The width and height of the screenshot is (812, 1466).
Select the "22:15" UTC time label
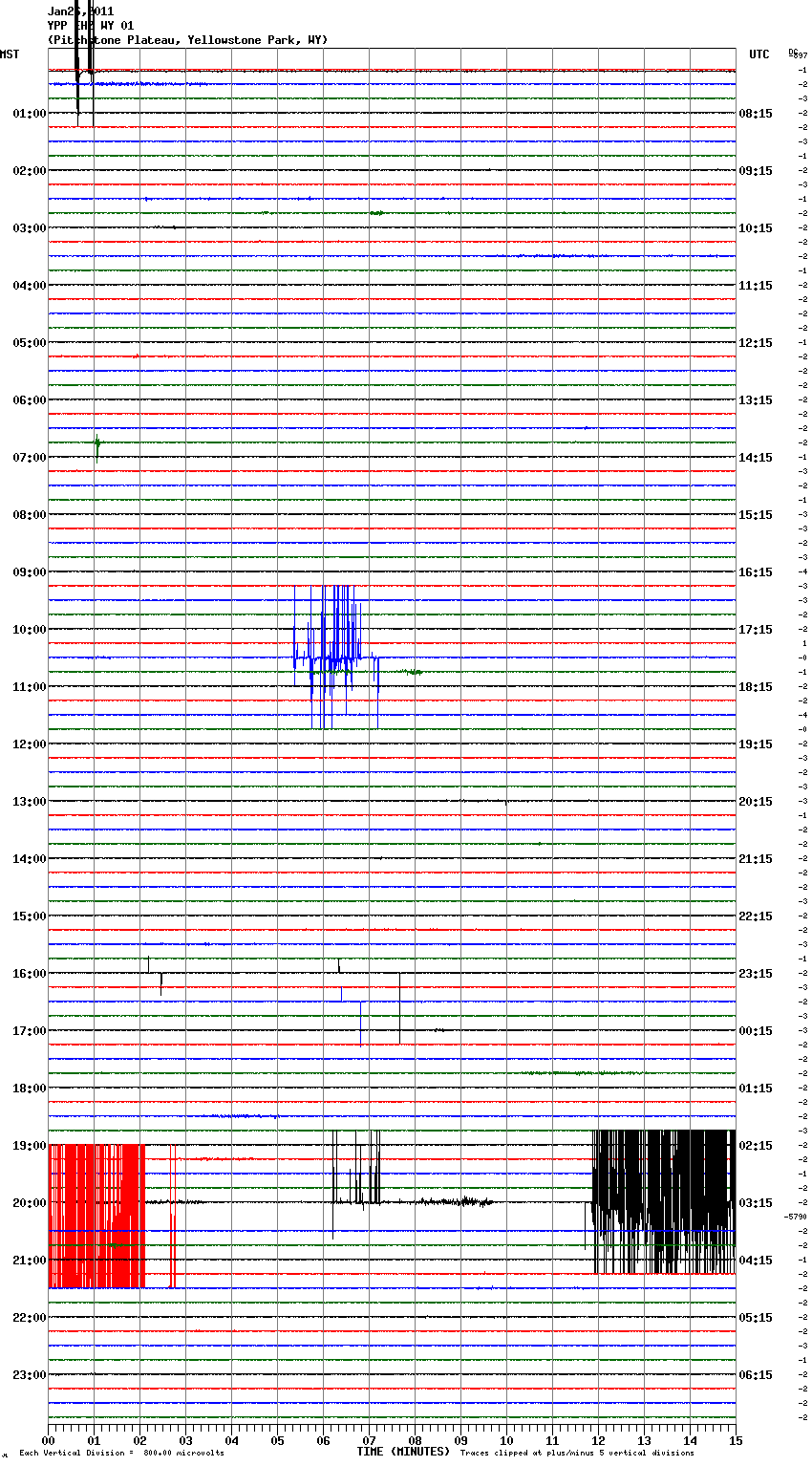756,916
